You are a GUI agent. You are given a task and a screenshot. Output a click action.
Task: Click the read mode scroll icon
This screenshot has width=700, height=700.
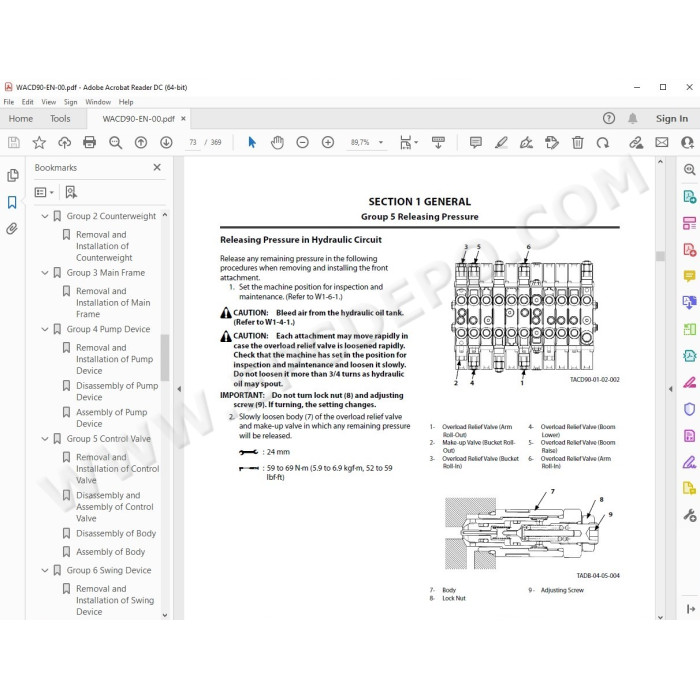(x=438, y=142)
